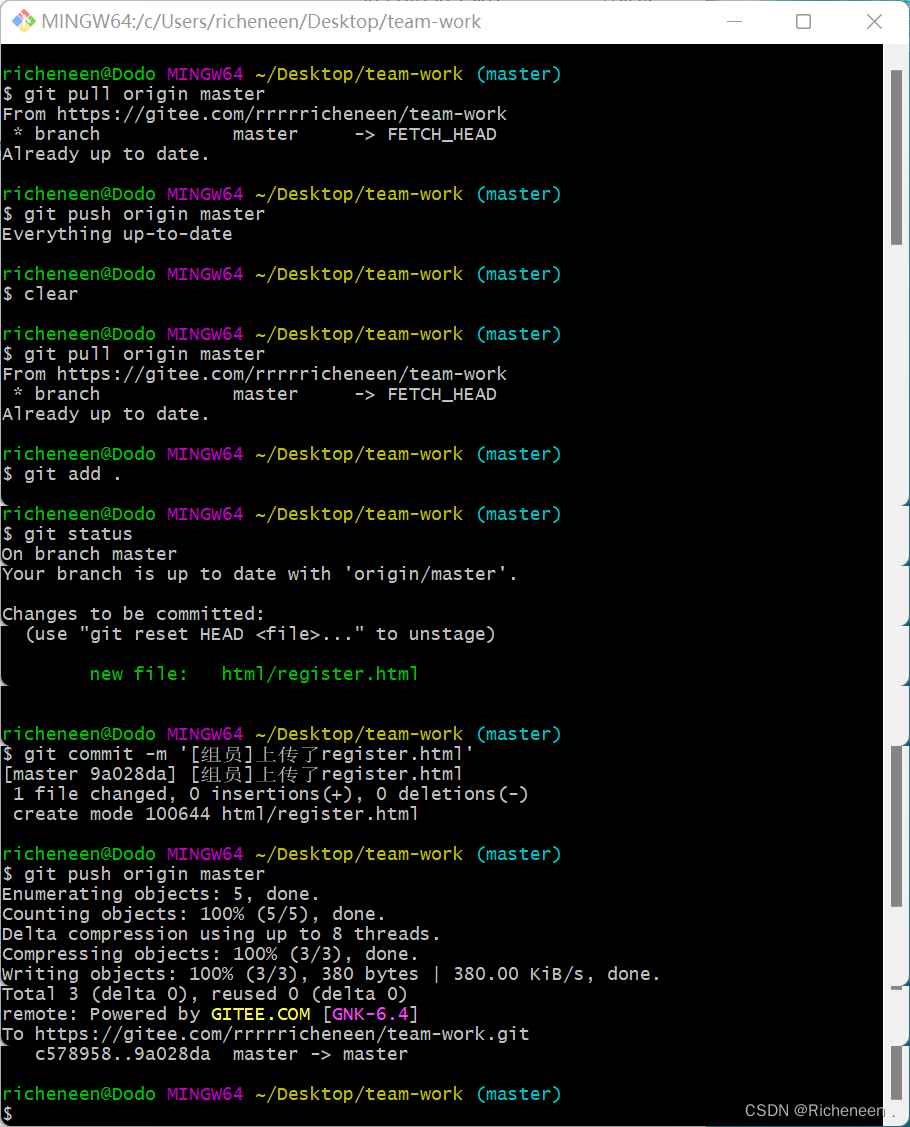Click 'create mode 100644 html/register.html' line
910x1127 pixels.
(216, 814)
